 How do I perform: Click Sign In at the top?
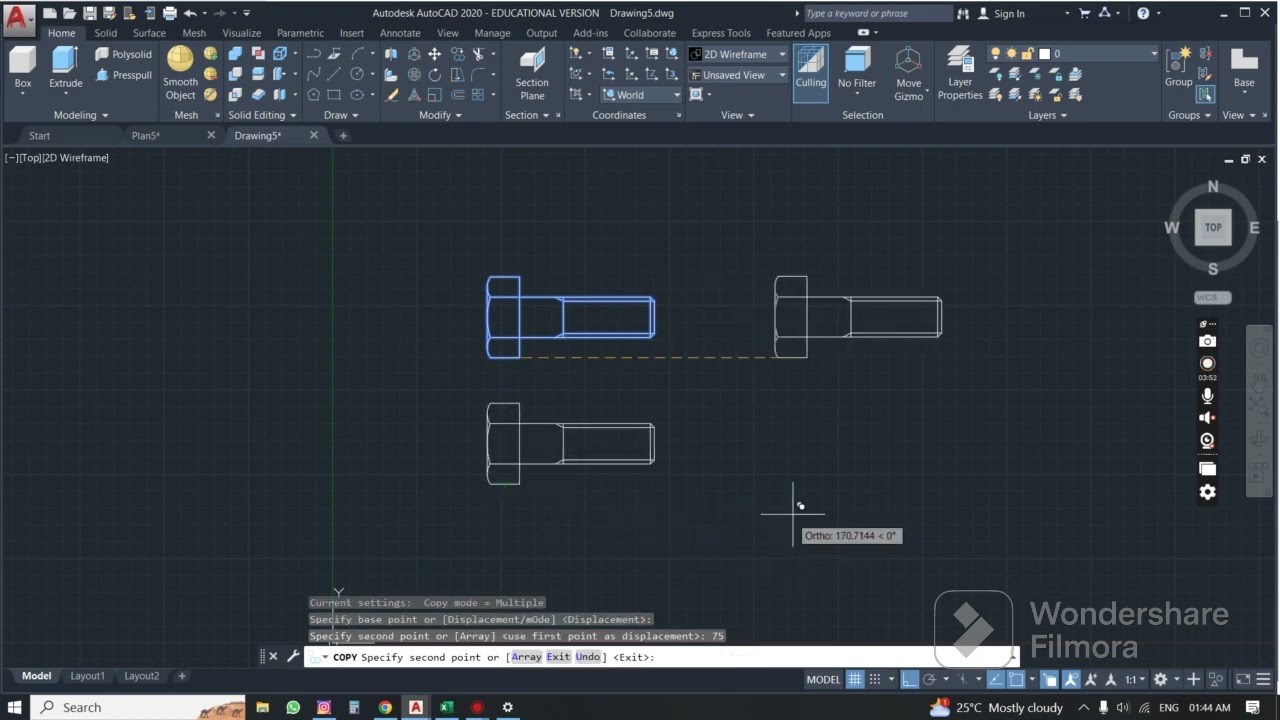[1009, 14]
